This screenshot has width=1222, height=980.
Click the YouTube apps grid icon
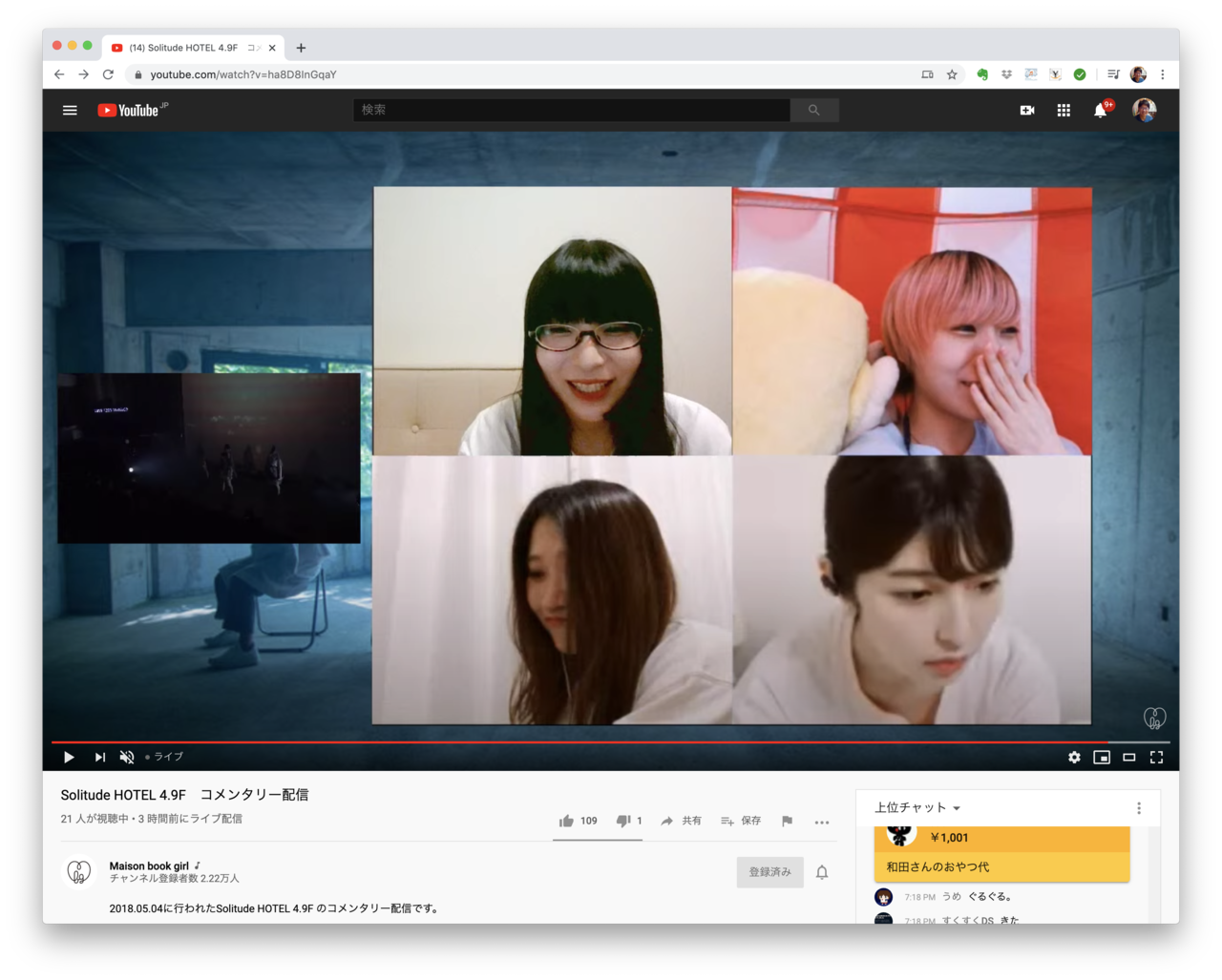pos(1064,111)
